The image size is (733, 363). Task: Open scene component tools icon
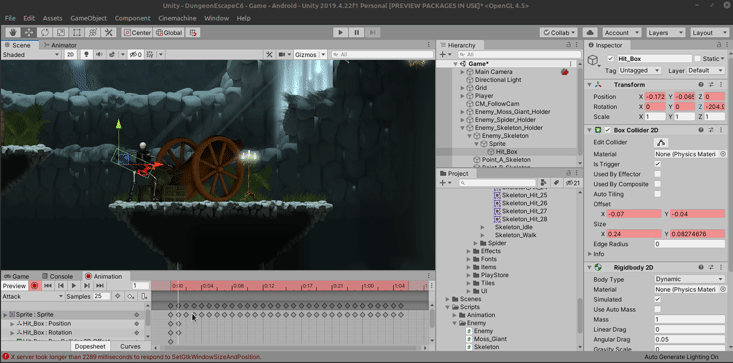coord(269,55)
